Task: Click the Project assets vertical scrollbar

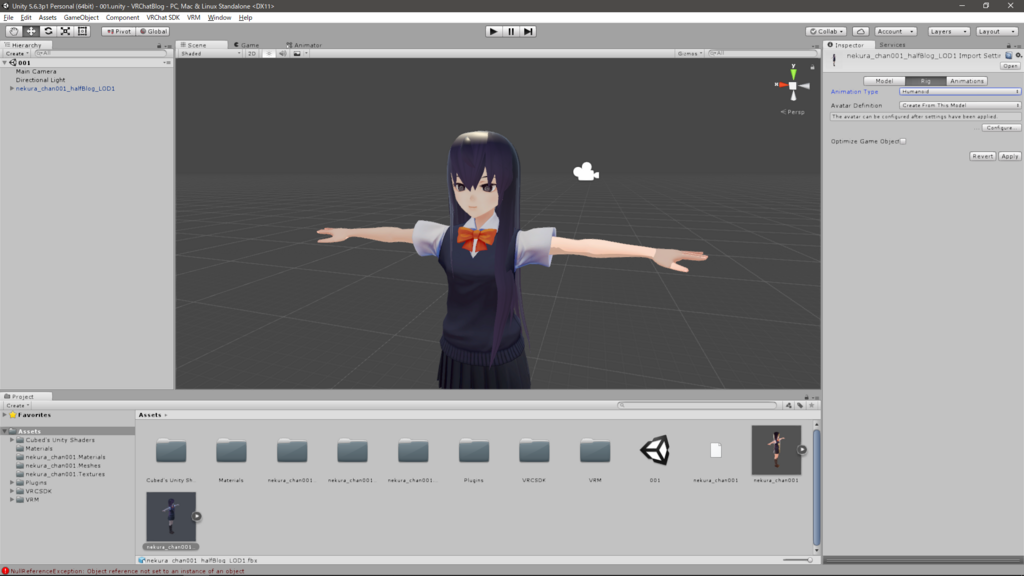Action: point(816,487)
